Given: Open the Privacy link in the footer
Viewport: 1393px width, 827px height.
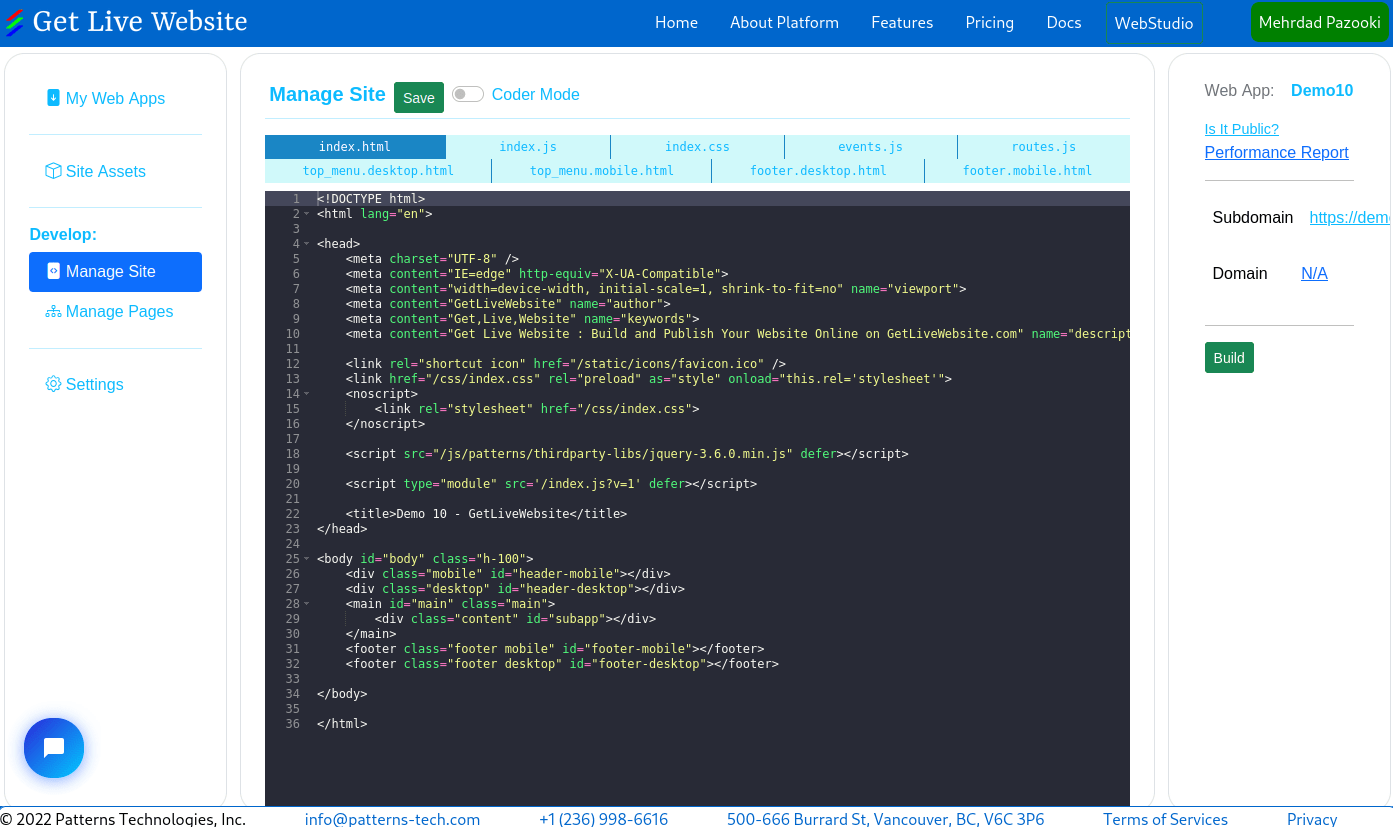Looking at the screenshot, I should [x=1312, y=819].
